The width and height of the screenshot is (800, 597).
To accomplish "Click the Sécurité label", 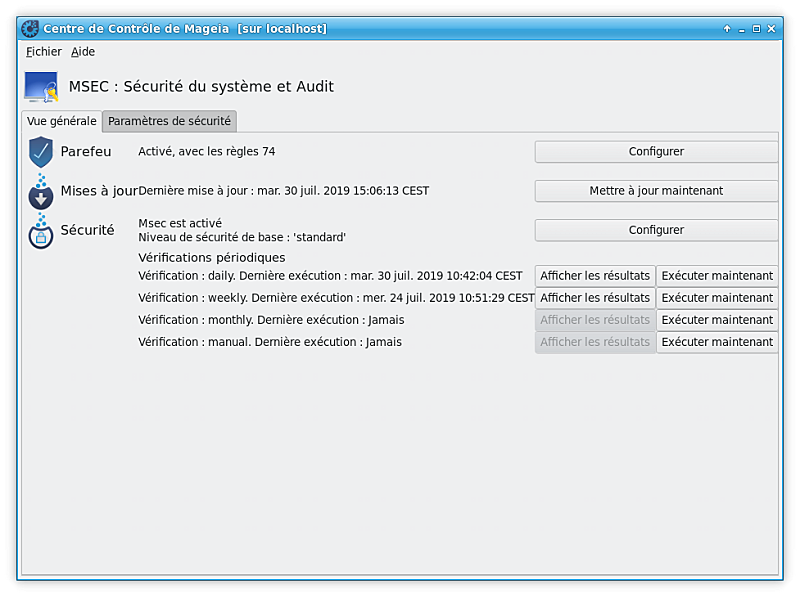I will click(x=87, y=230).
